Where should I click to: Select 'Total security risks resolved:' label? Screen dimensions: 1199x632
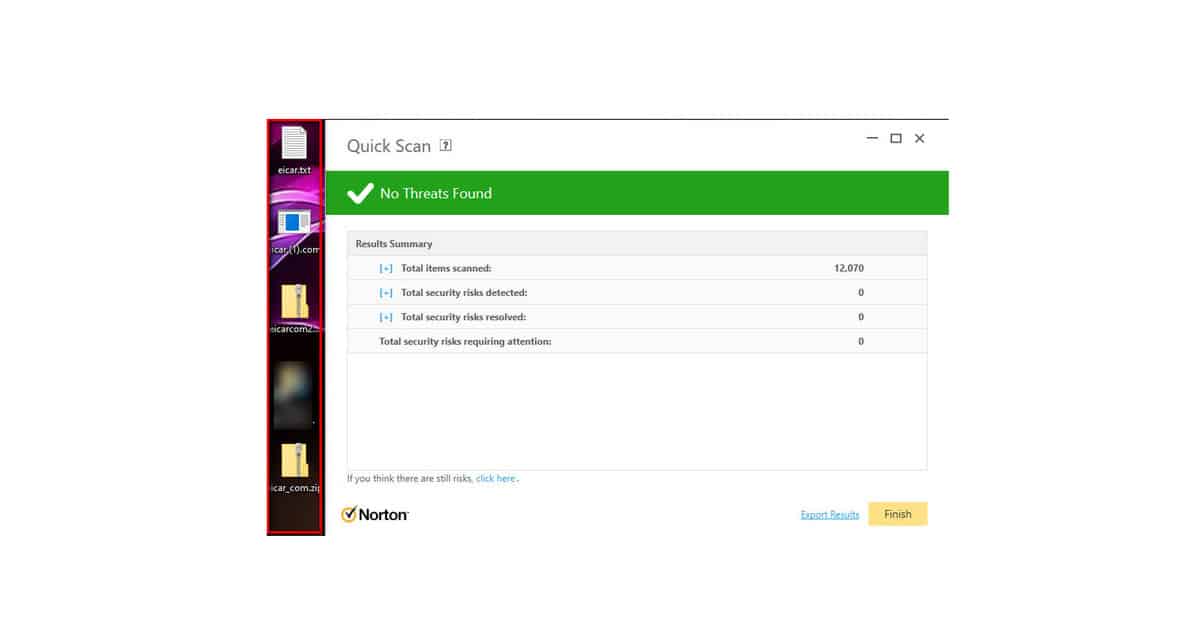(x=463, y=317)
